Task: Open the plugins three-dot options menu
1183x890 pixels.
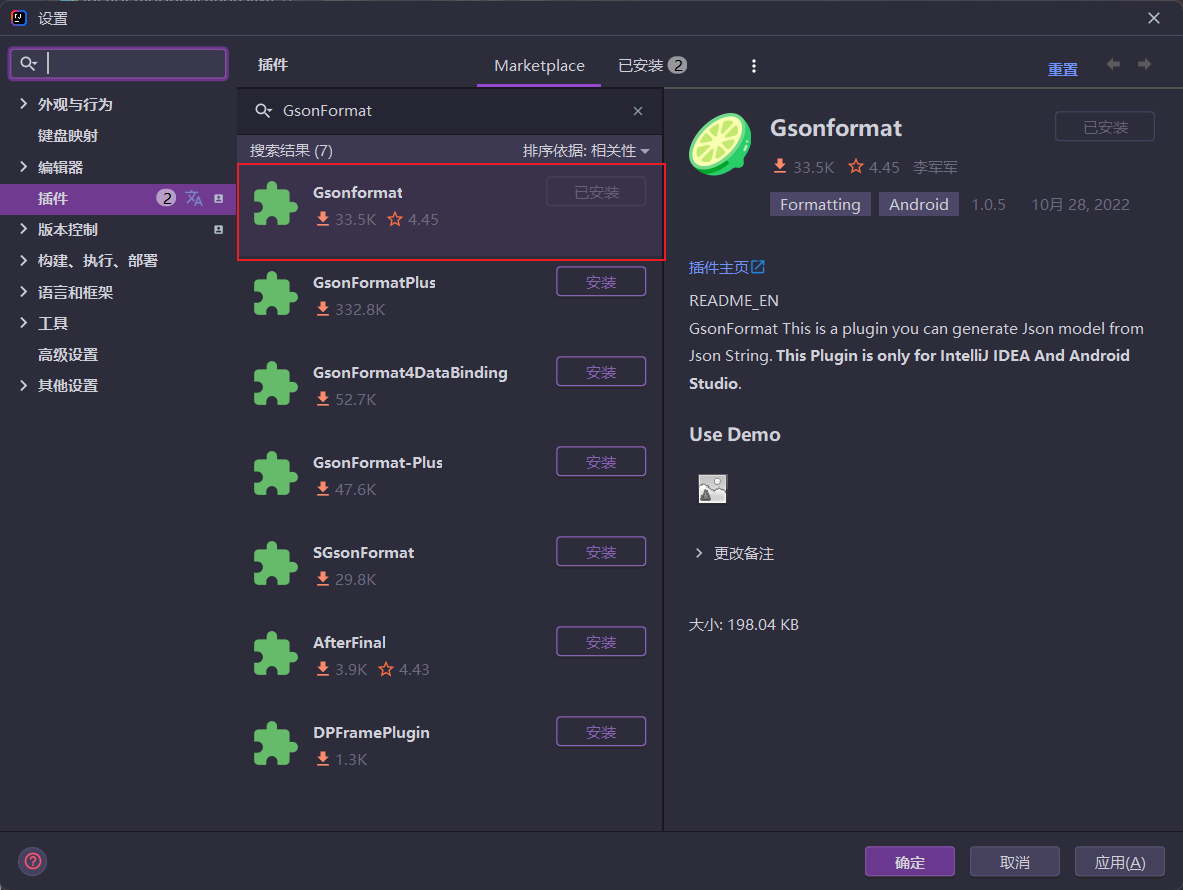Action: click(753, 66)
